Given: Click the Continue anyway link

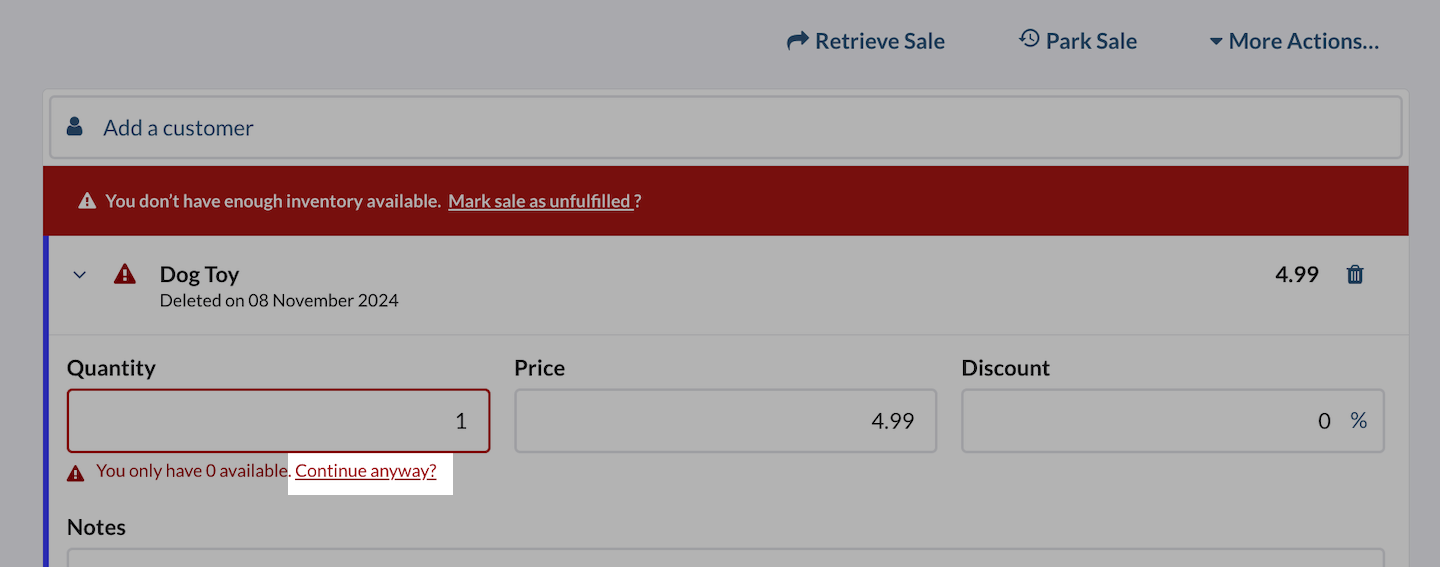Looking at the screenshot, I should click(x=366, y=471).
